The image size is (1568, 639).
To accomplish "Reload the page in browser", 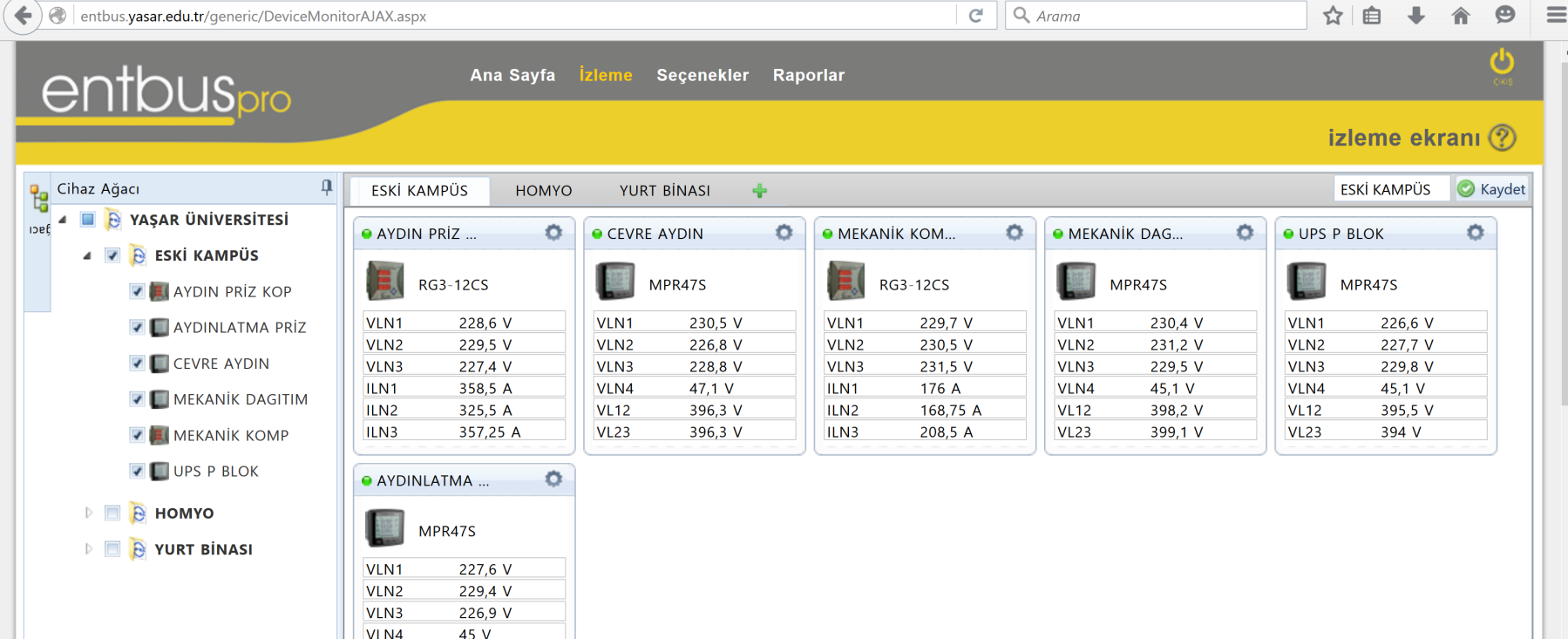I will (x=976, y=16).
